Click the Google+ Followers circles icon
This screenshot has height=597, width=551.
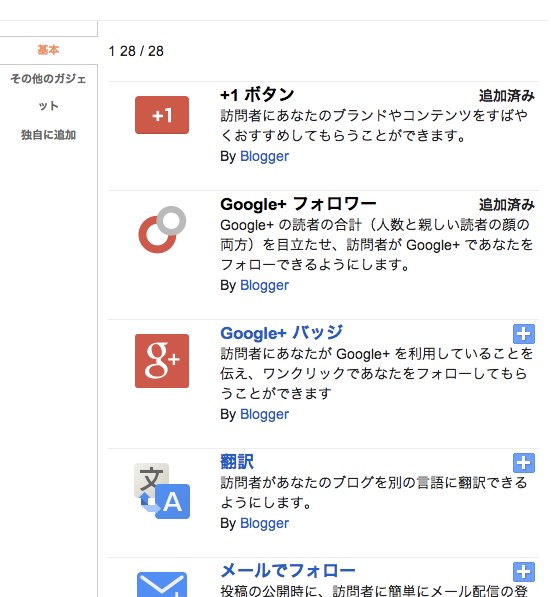(162, 230)
